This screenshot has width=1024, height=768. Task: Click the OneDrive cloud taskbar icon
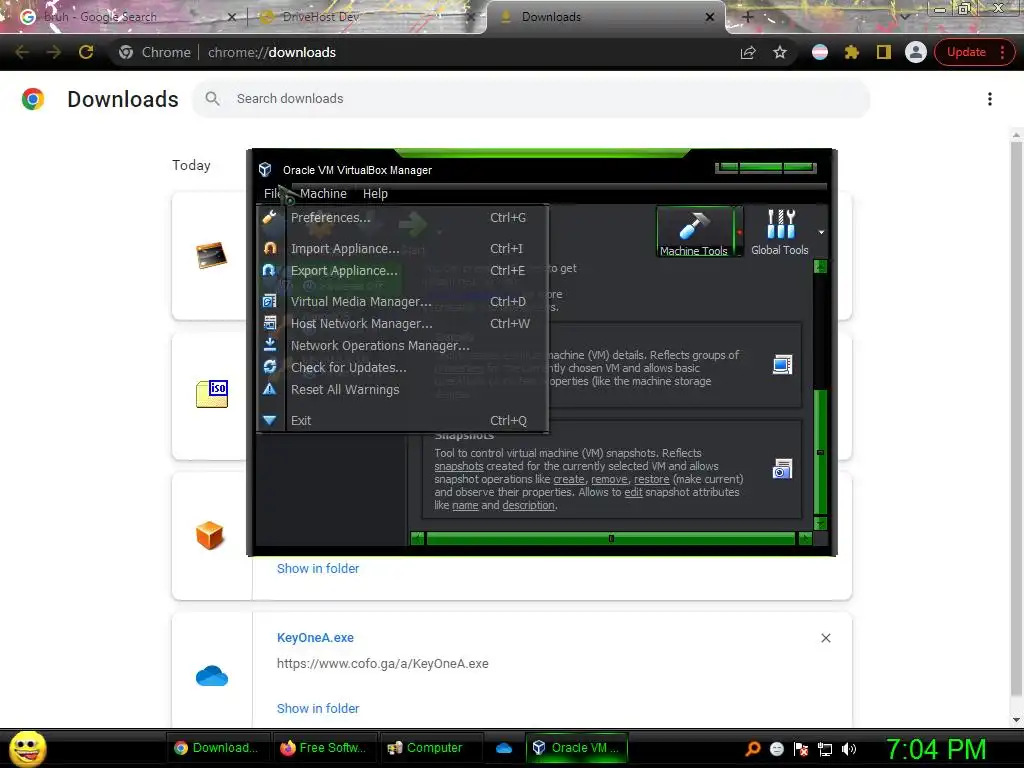[x=504, y=748]
